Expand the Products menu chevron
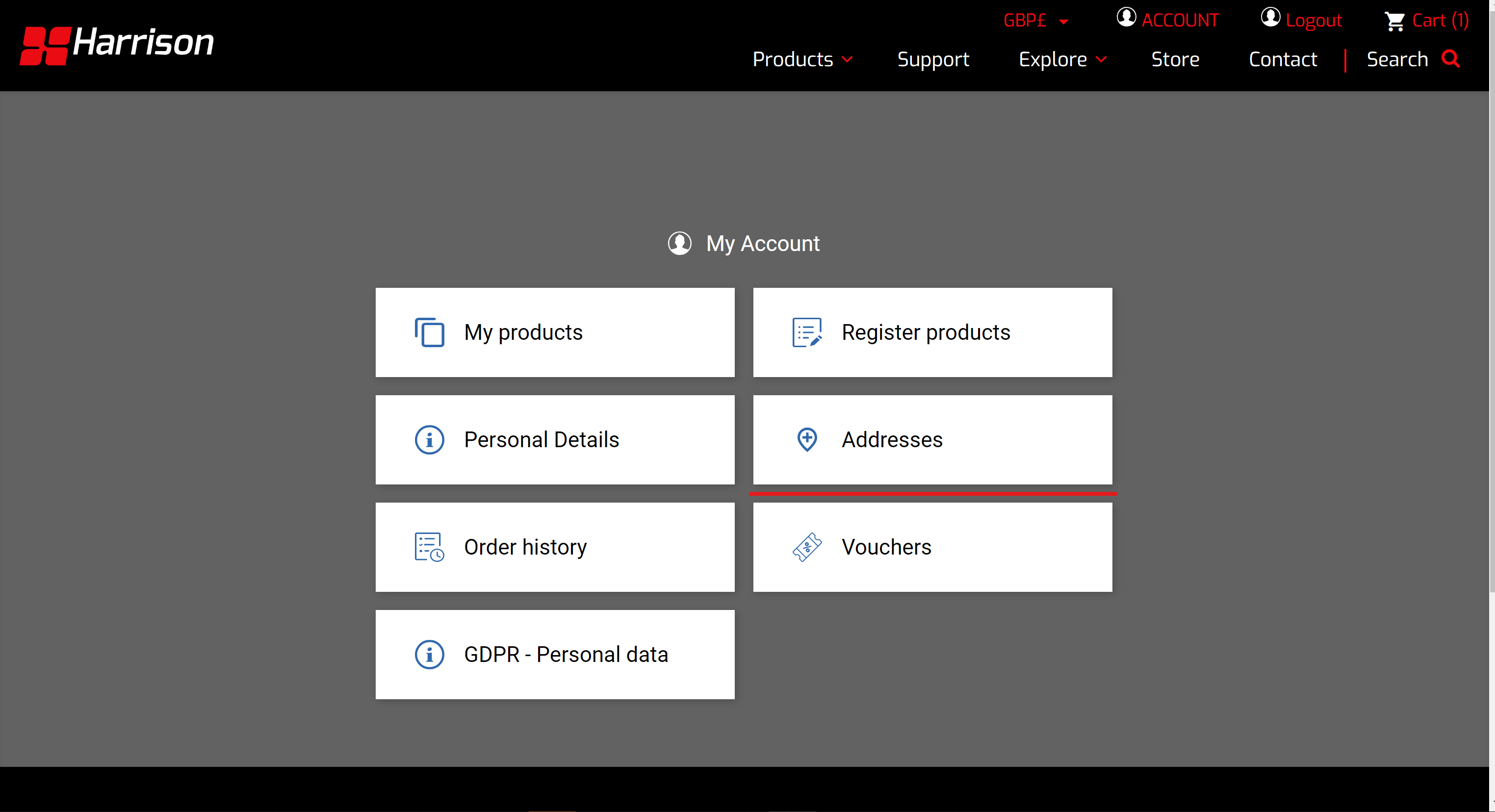Viewport: 1495px width, 812px height. click(x=848, y=59)
